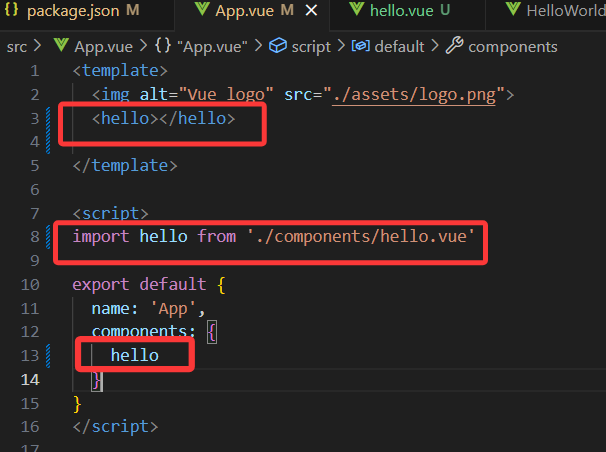This screenshot has height=452, width=606.
Task: Click the M status on App.vue tab
Action: pos(287,10)
